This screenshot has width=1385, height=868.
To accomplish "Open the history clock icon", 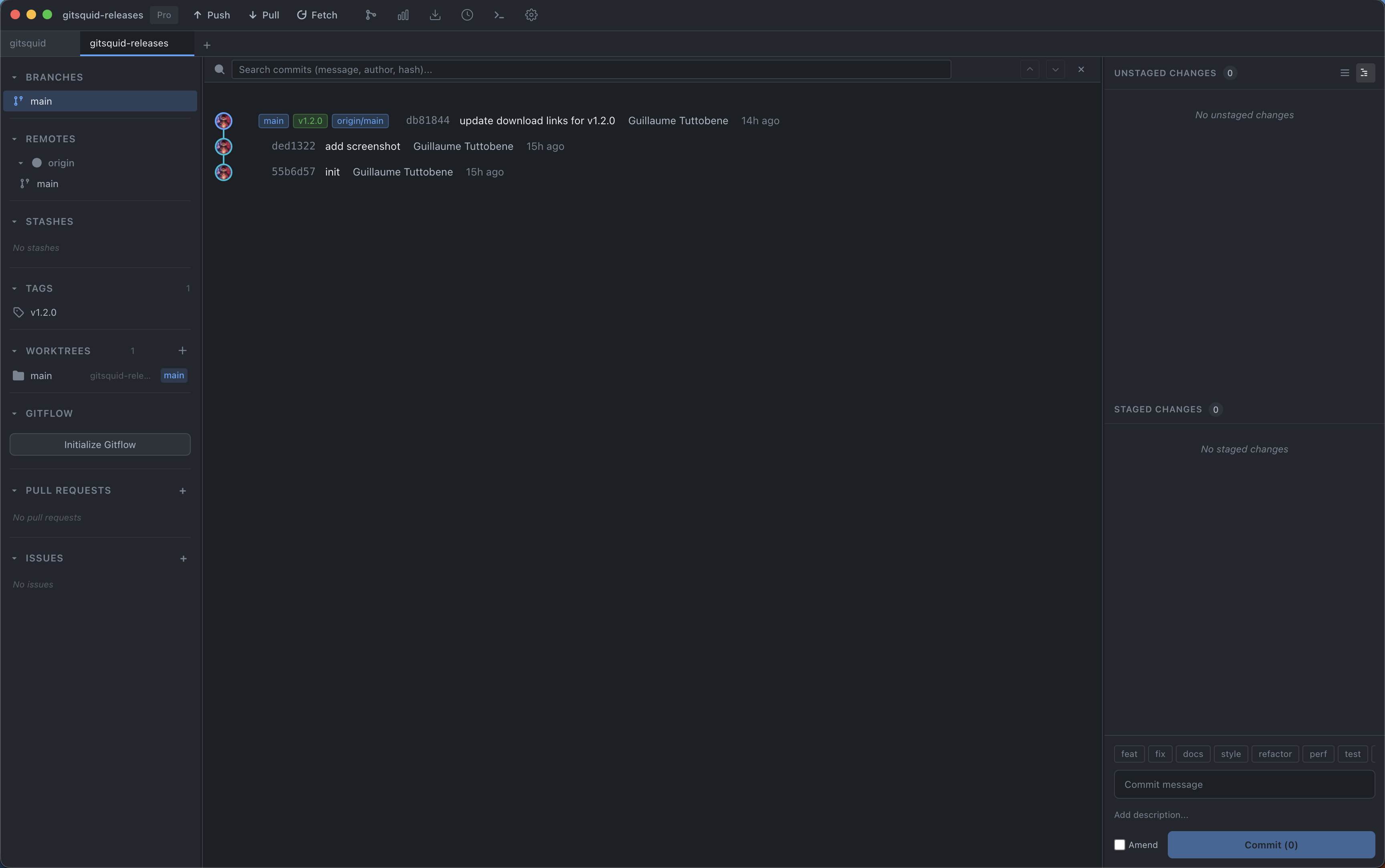I will pos(466,15).
